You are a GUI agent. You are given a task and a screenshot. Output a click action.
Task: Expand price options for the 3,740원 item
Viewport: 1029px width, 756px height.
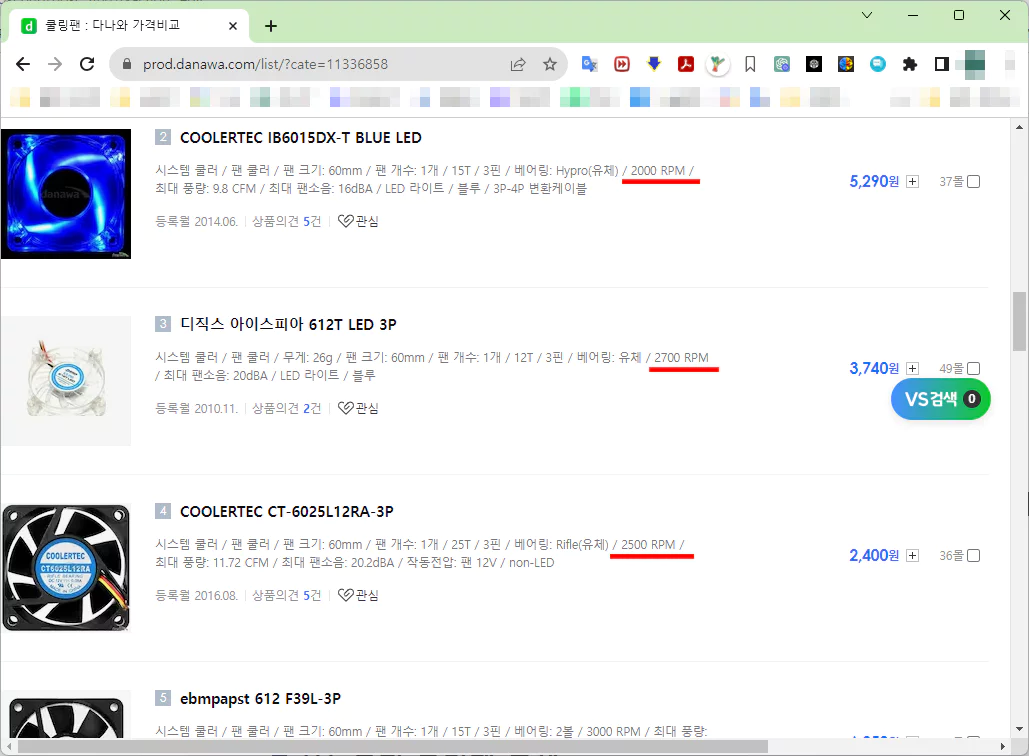(x=913, y=369)
